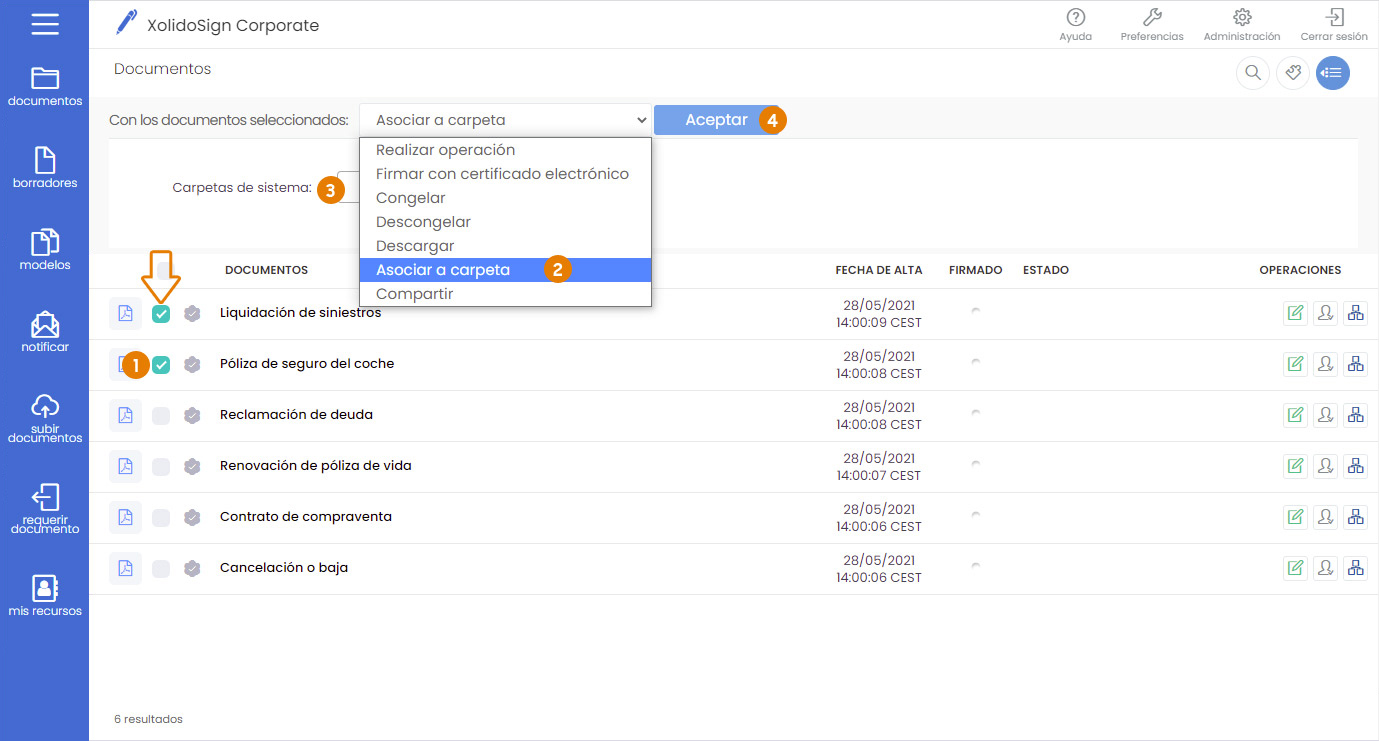1379x741 pixels.
Task: Select Realizar operación option
Action: [505, 150]
